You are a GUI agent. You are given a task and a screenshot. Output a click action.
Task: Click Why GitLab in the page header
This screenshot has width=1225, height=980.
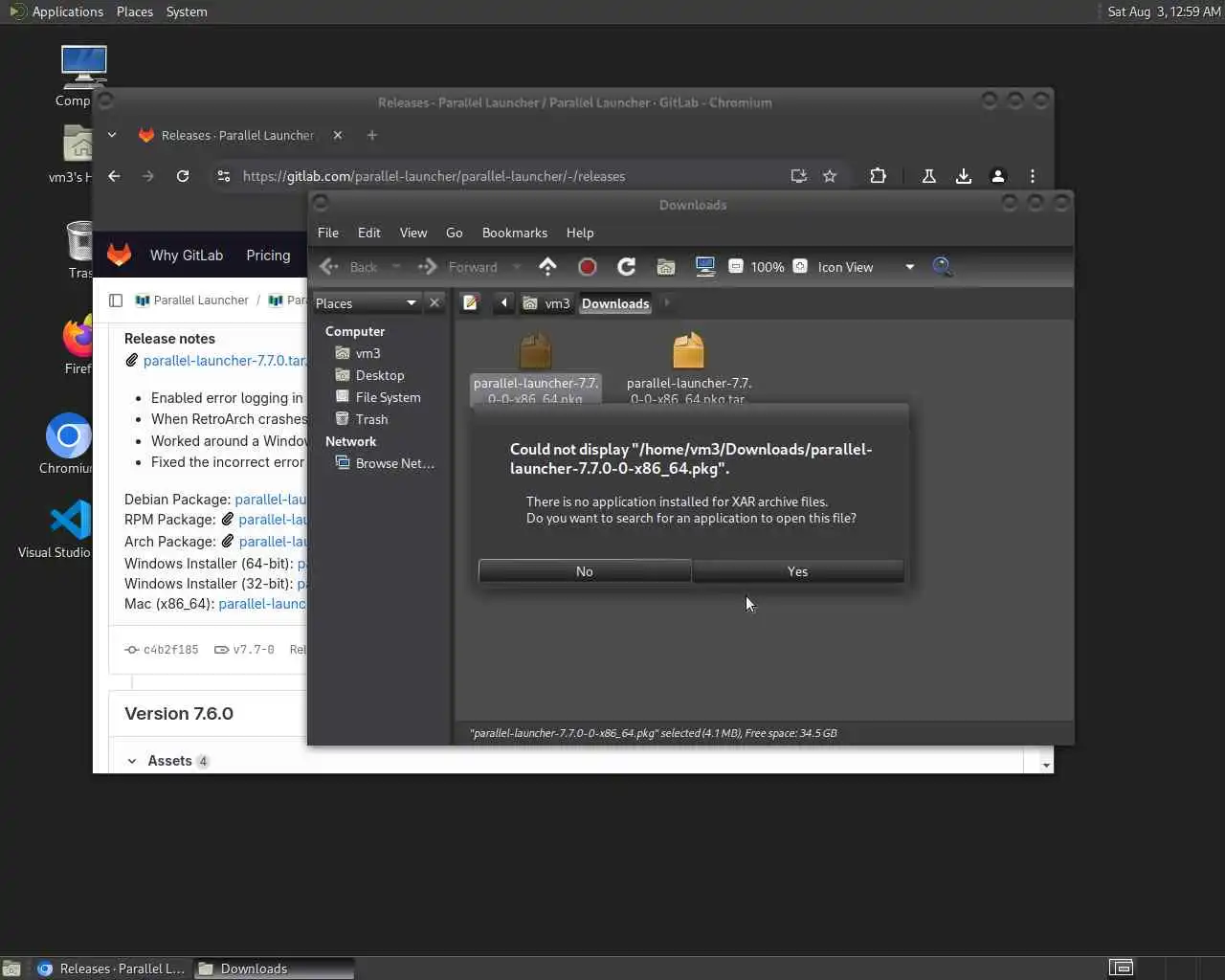click(187, 256)
